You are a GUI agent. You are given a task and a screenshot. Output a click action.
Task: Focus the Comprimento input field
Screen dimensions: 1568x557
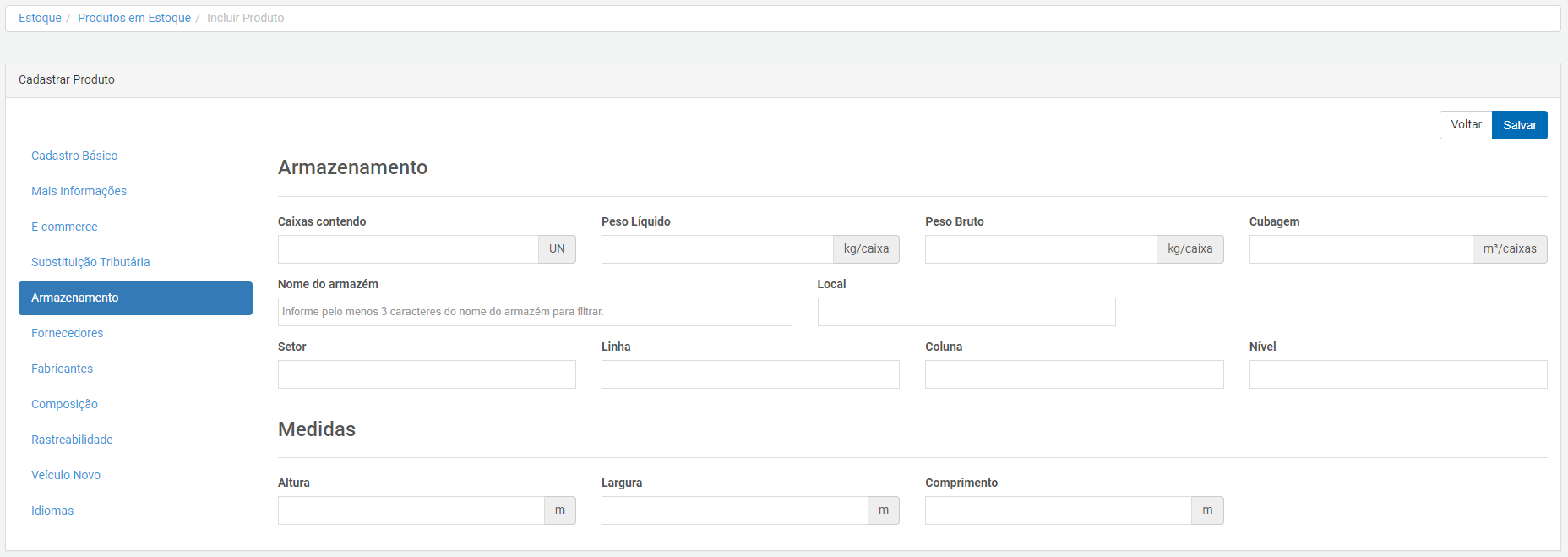point(1059,511)
